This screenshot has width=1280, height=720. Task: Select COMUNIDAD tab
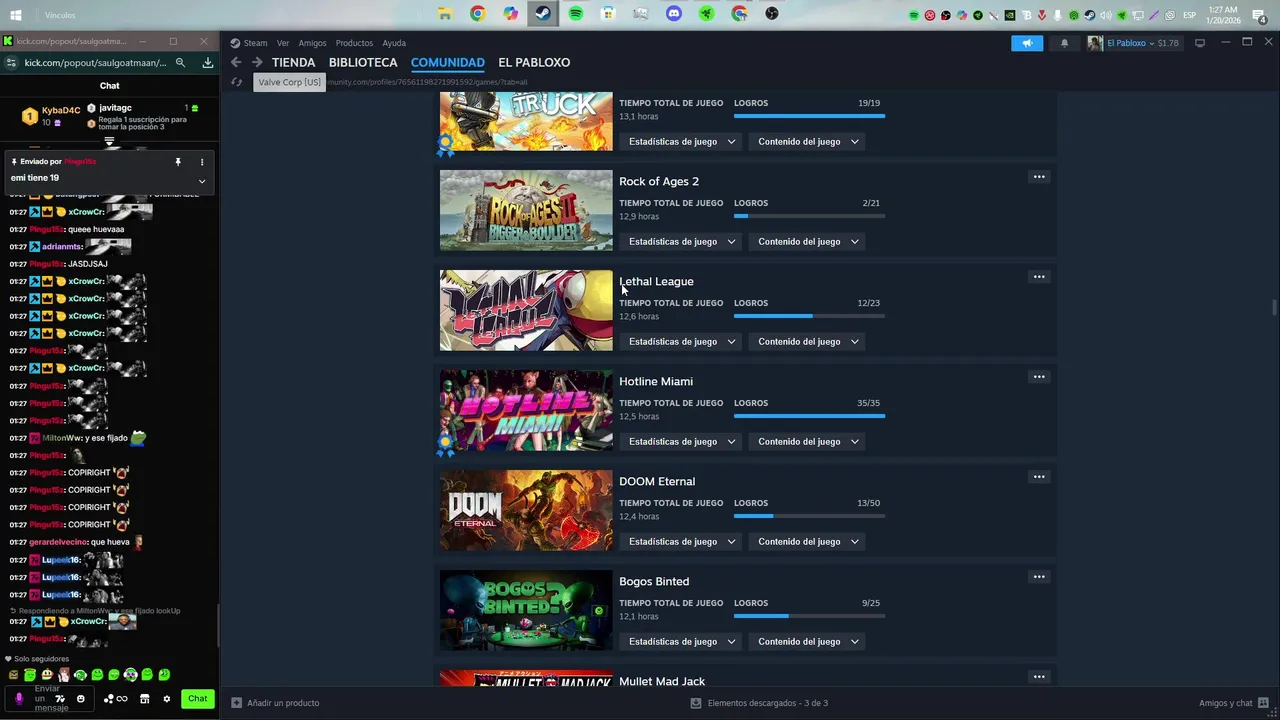448,62
